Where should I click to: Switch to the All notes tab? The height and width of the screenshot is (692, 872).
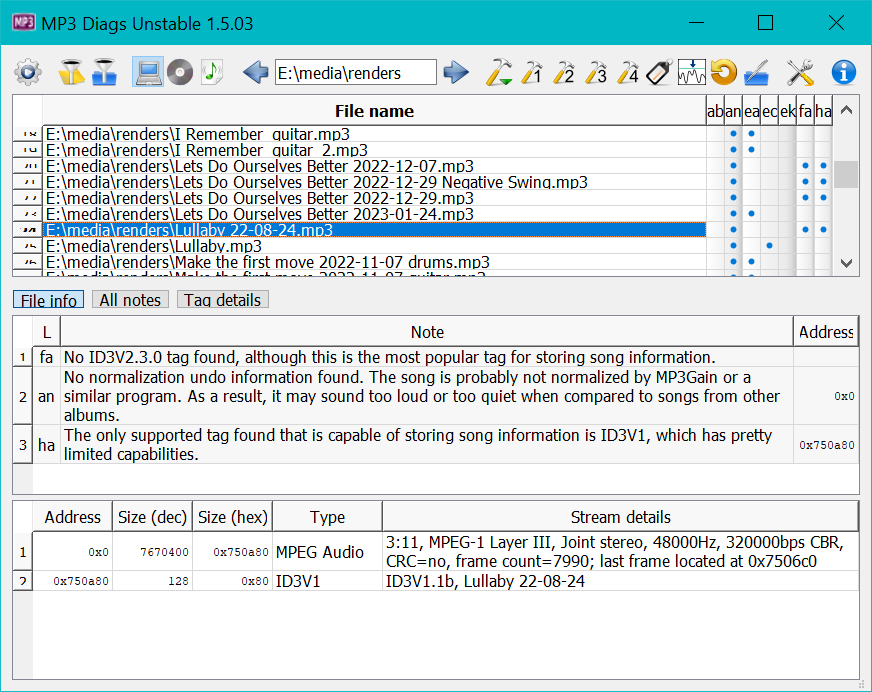[130, 300]
